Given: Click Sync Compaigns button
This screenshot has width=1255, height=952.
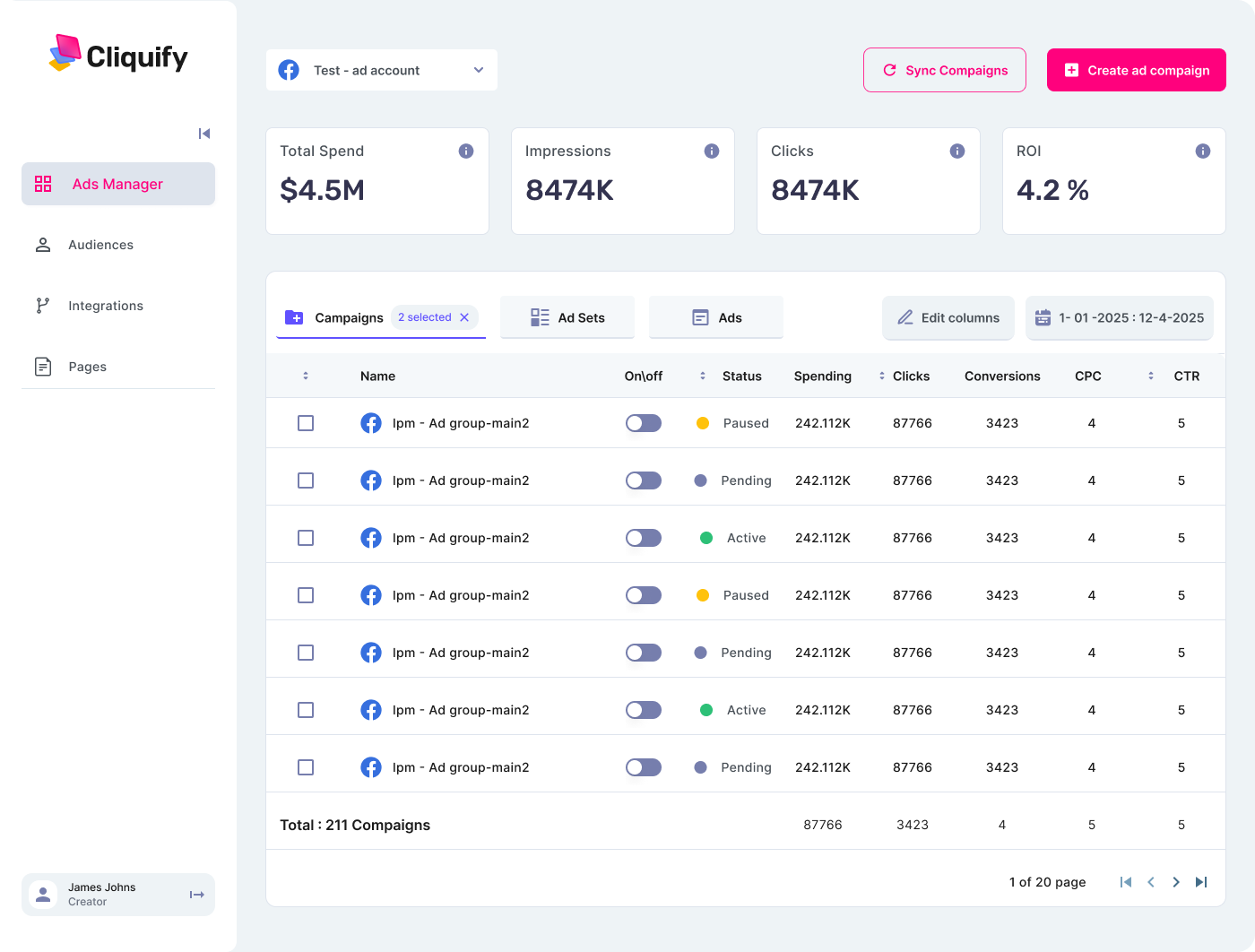Looking at the screenshot, I should tap(945, 70).
